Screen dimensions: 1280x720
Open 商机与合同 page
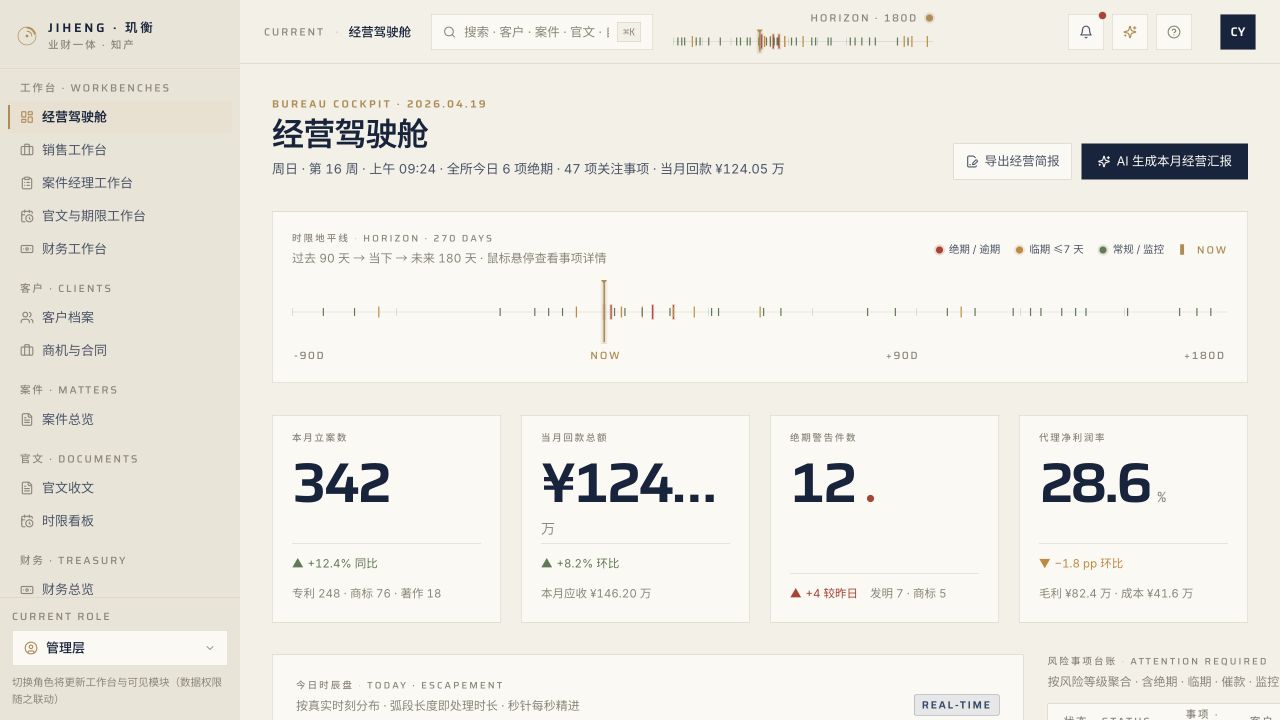120,350
